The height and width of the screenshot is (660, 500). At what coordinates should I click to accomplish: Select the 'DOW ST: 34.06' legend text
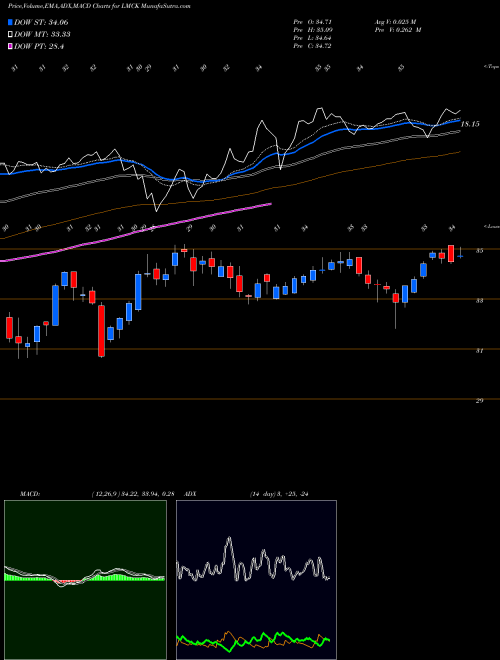coord(41,22)
